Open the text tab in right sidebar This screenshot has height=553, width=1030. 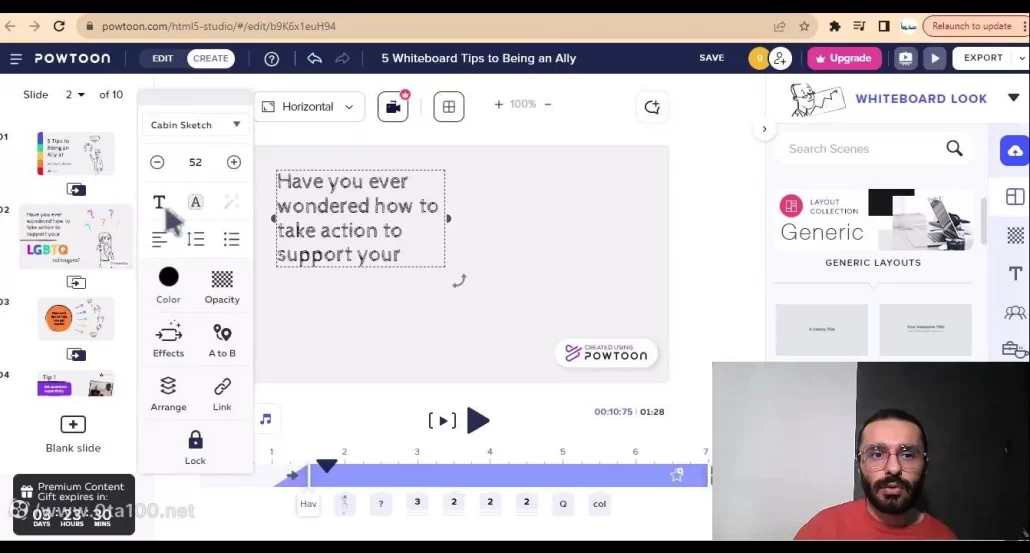pos(1015,273)
